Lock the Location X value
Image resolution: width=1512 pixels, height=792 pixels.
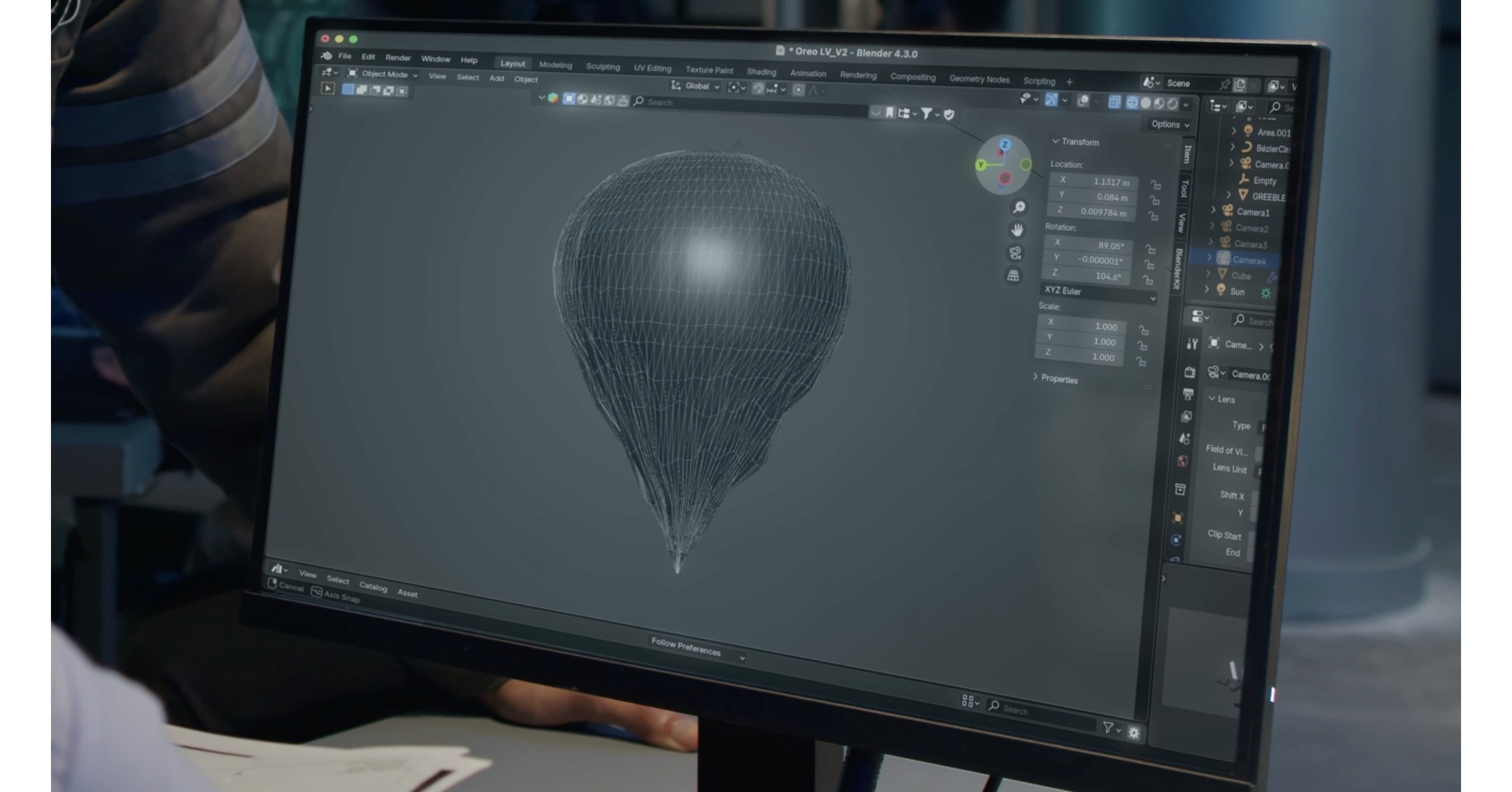pos(1156,185)
